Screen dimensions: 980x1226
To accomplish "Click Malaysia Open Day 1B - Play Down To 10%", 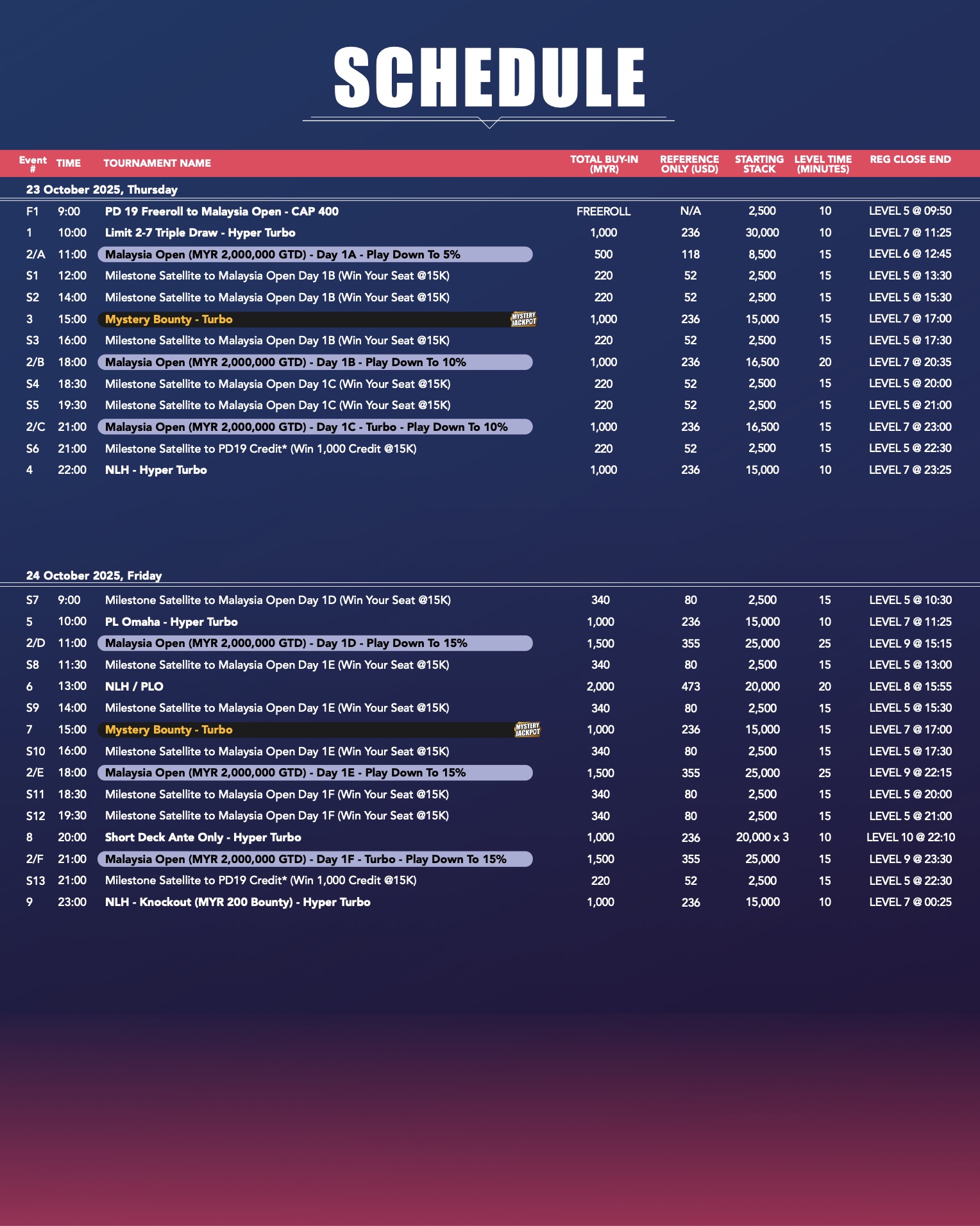I will coord(315,362).
